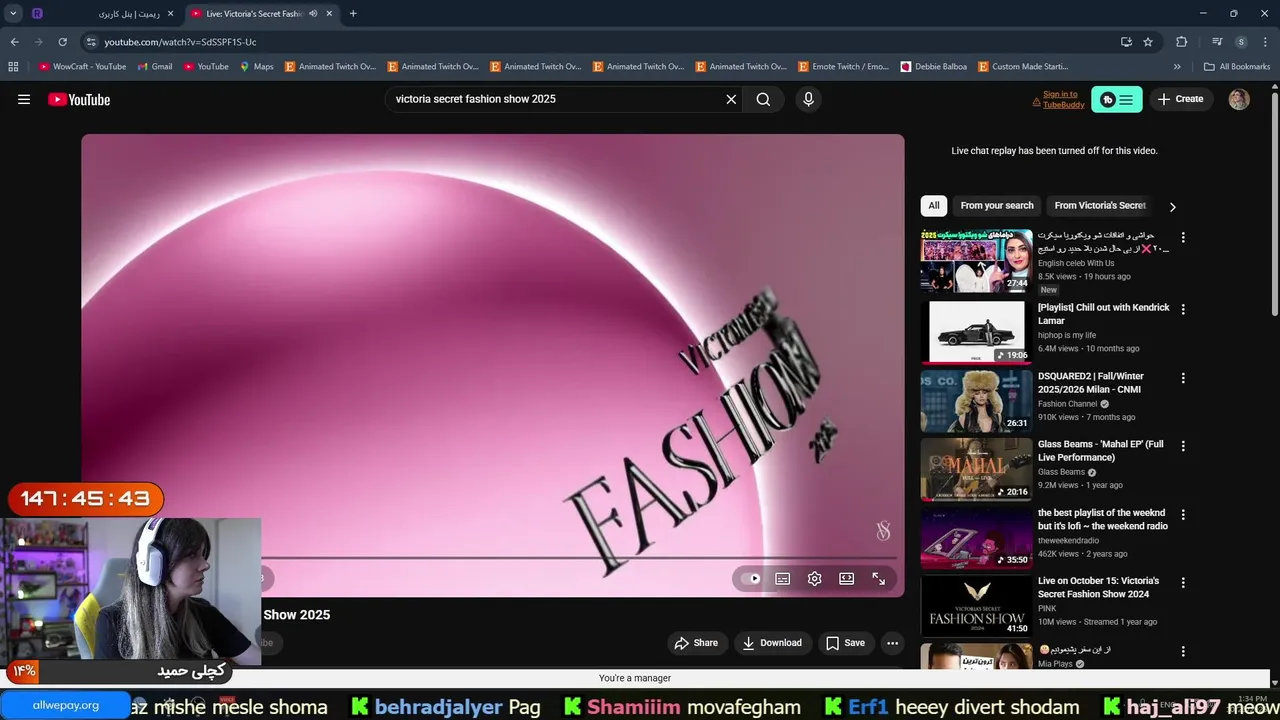Viewport: 1280px width, 720px height.
Task: Open options for Mia Plays video
Action: point(1183,651)
